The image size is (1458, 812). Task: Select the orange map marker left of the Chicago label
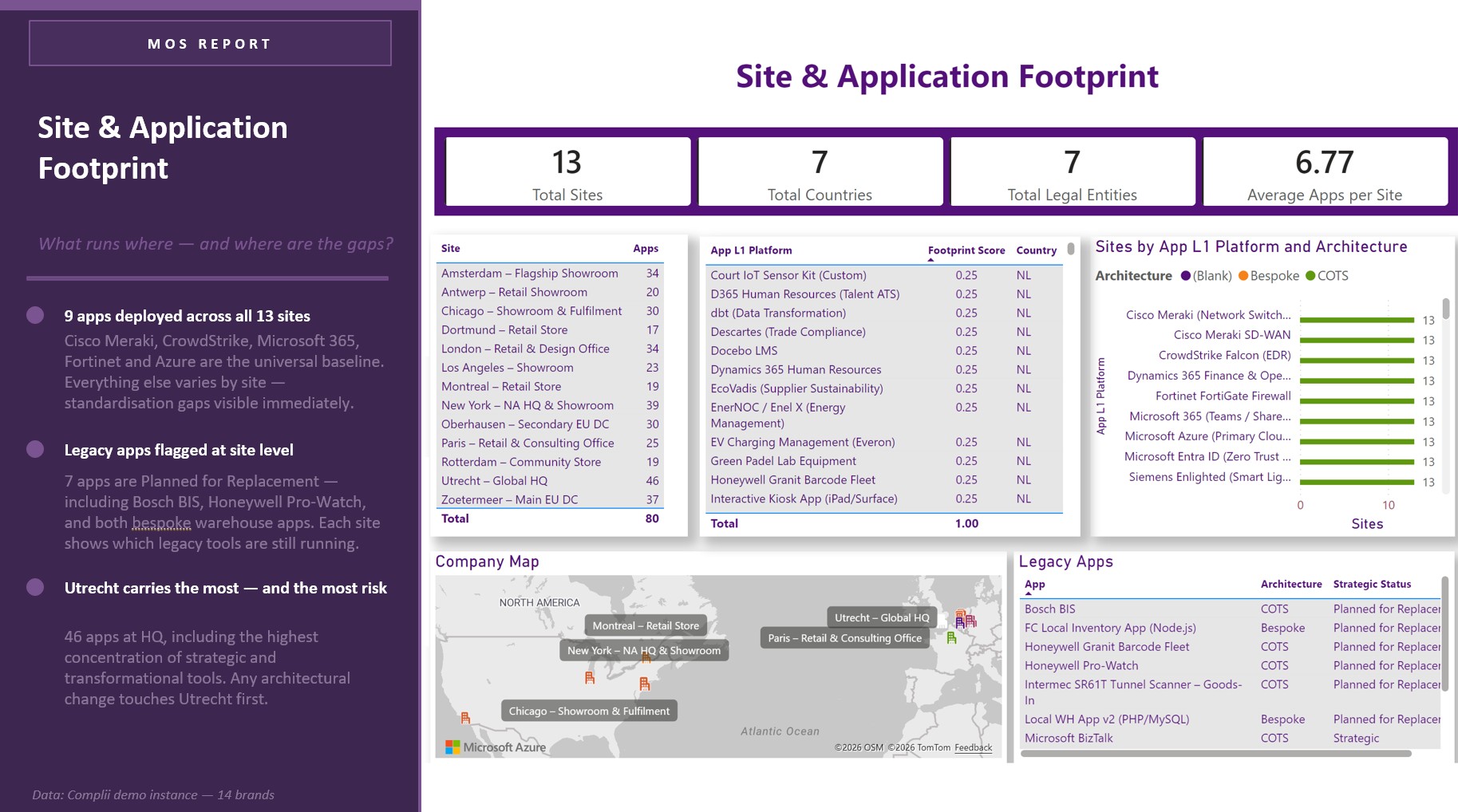pyautogui.click(x=465, y=718)
